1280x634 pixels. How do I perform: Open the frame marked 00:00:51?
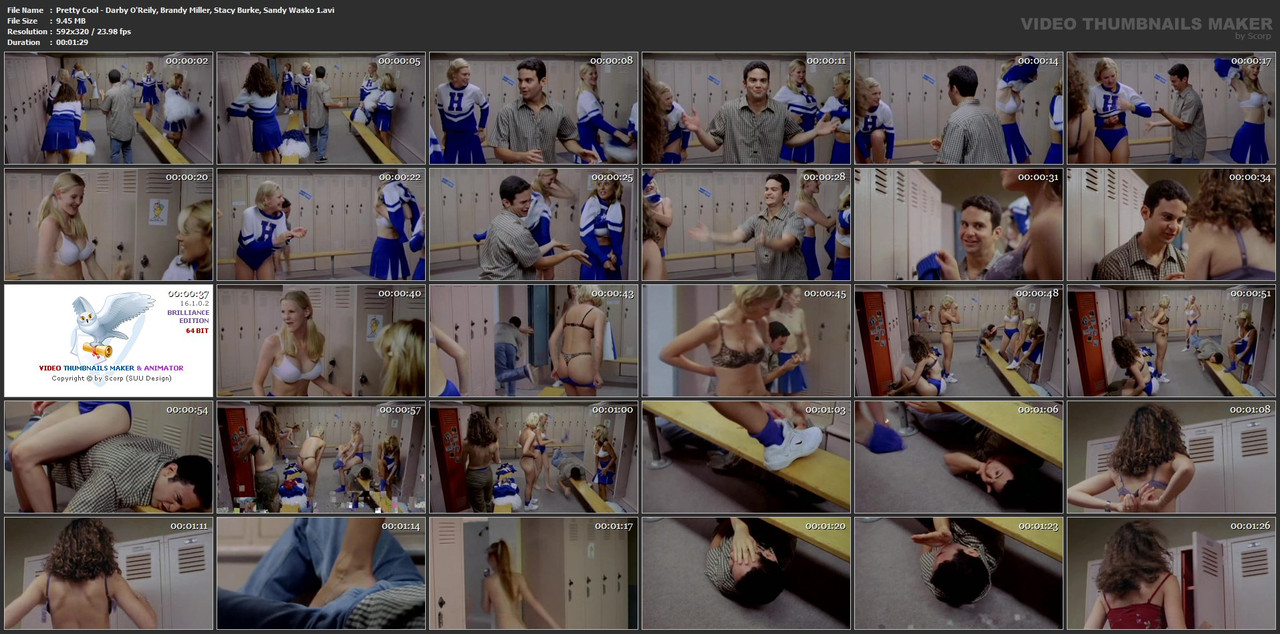pos(1171,341)
